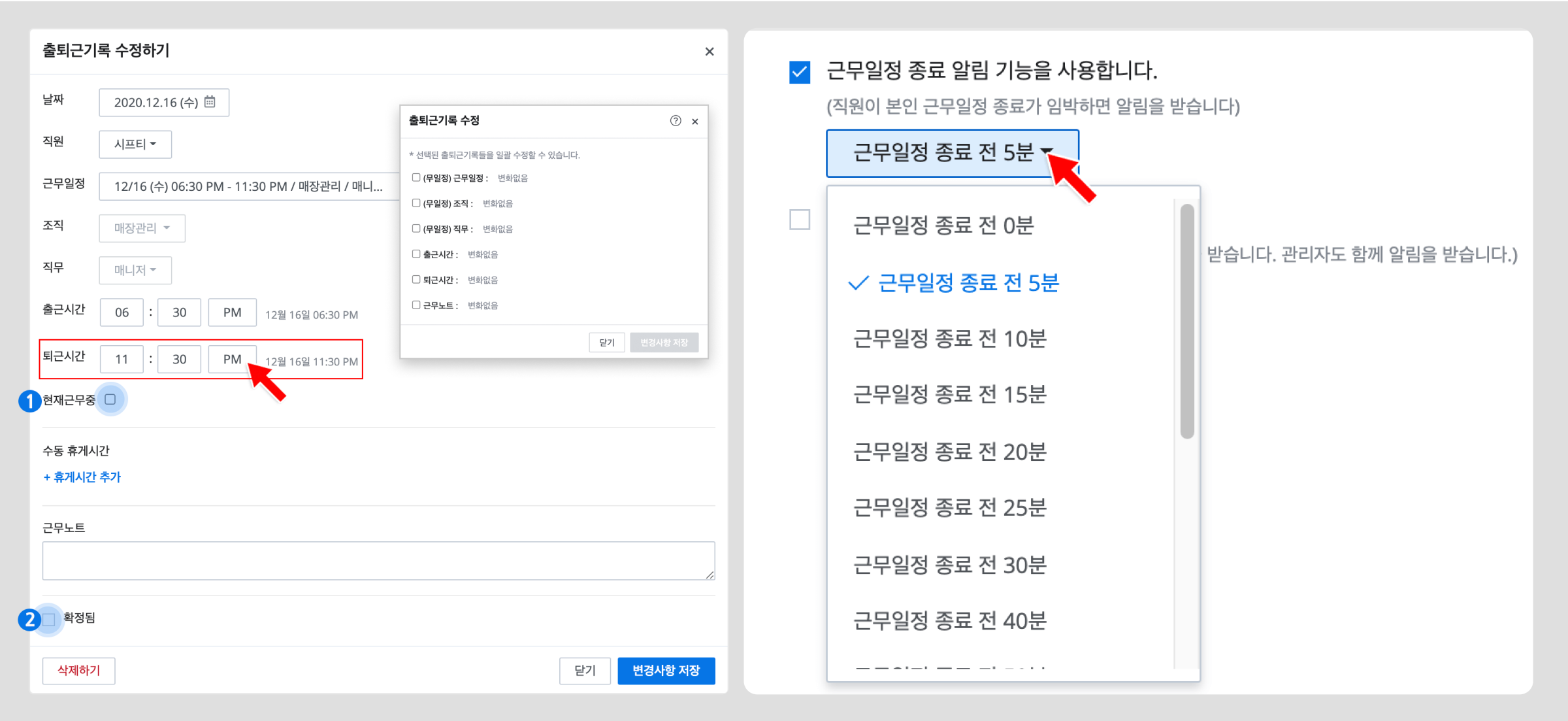Image resolution: width=1568 pixels, height=721 pixels.
Task: Select 근무일정 종료 전 15분 option
Action: (x=950, y=395)
